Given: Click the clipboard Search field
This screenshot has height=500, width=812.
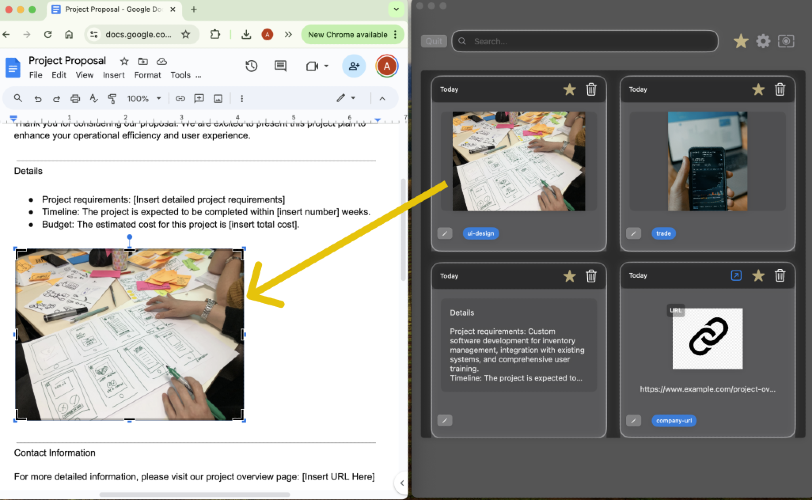Looking at the screenshot, I should [x=585, y=41].
